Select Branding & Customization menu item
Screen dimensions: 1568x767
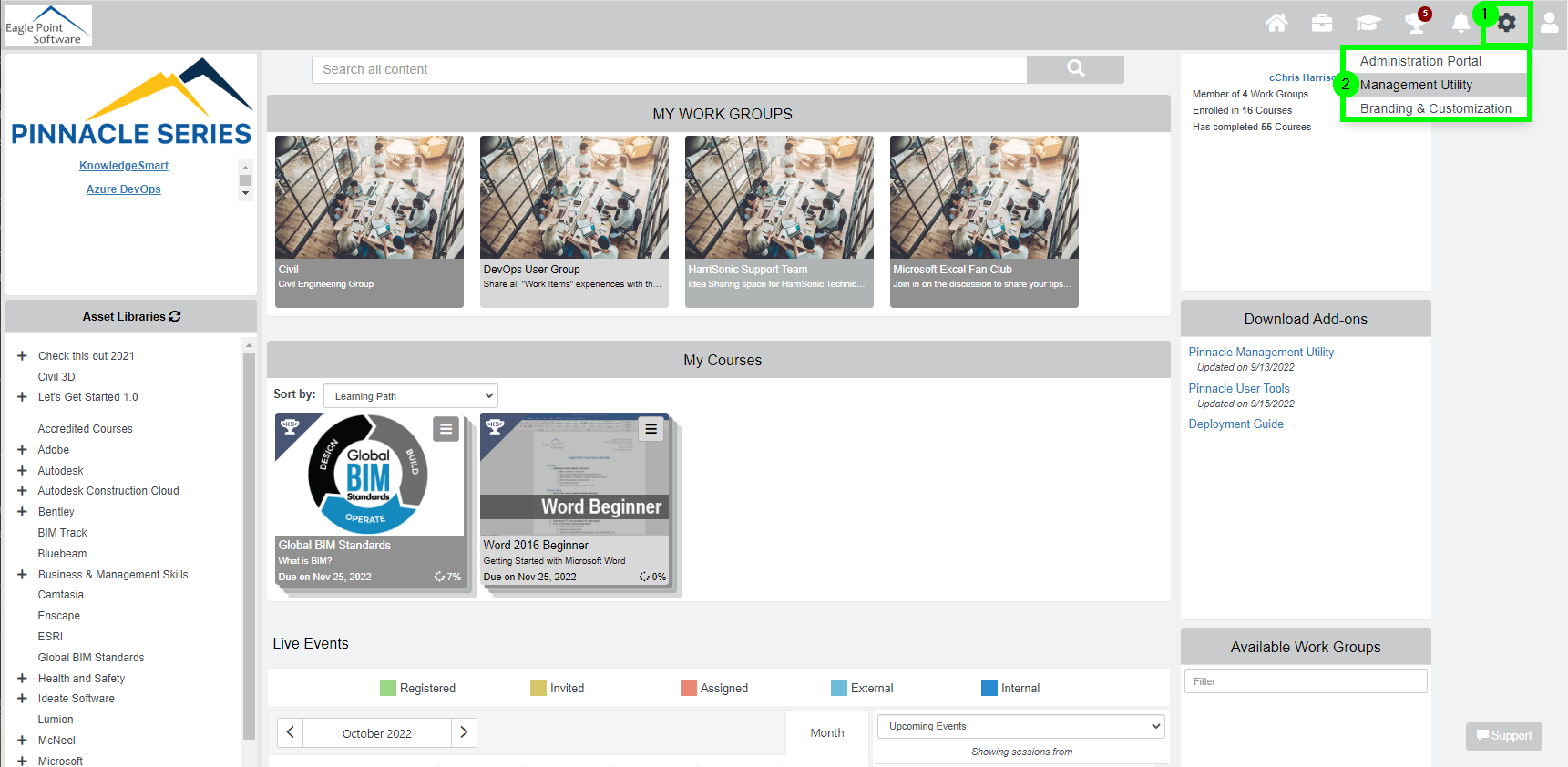tap(1435, 108)
